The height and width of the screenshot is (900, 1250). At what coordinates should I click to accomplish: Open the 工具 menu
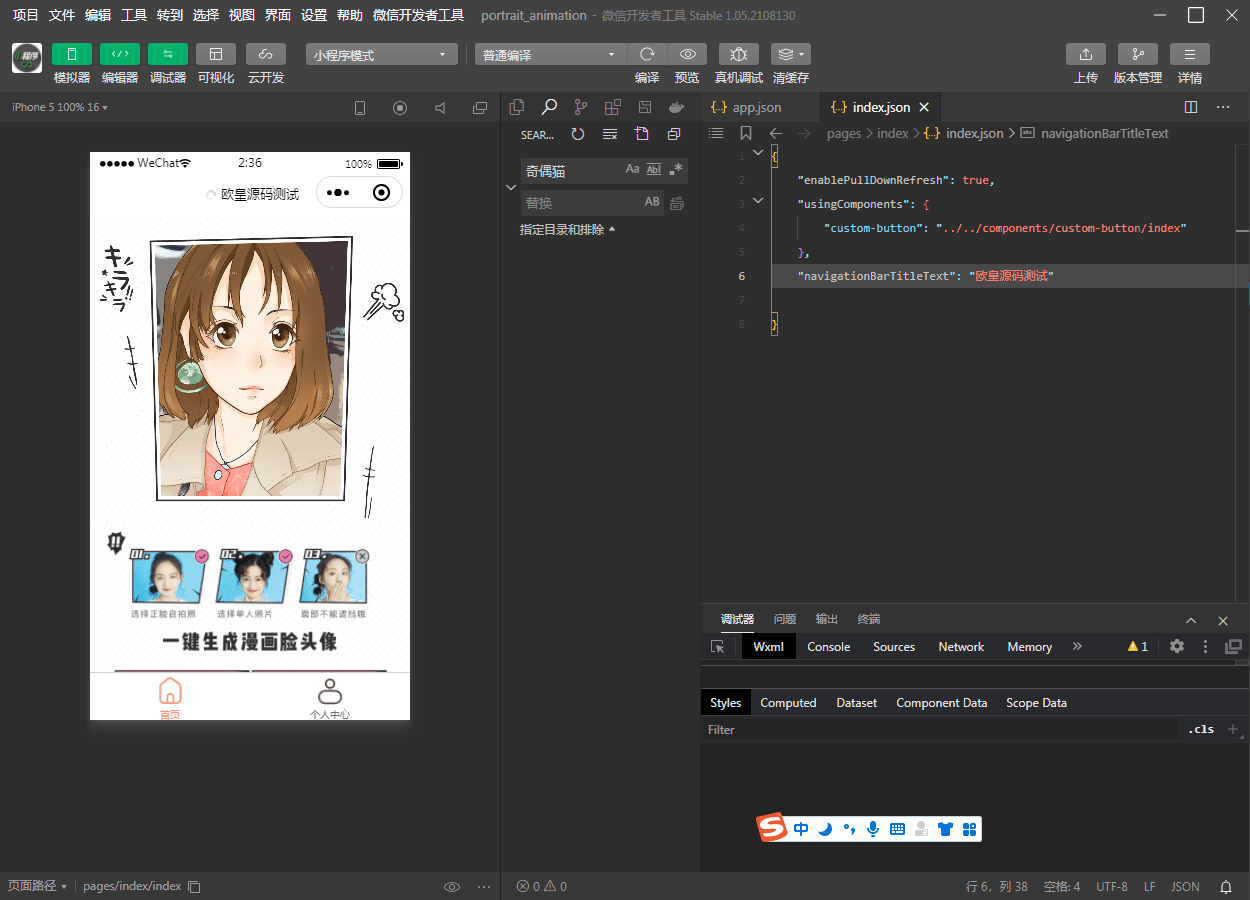click(134, 15)
